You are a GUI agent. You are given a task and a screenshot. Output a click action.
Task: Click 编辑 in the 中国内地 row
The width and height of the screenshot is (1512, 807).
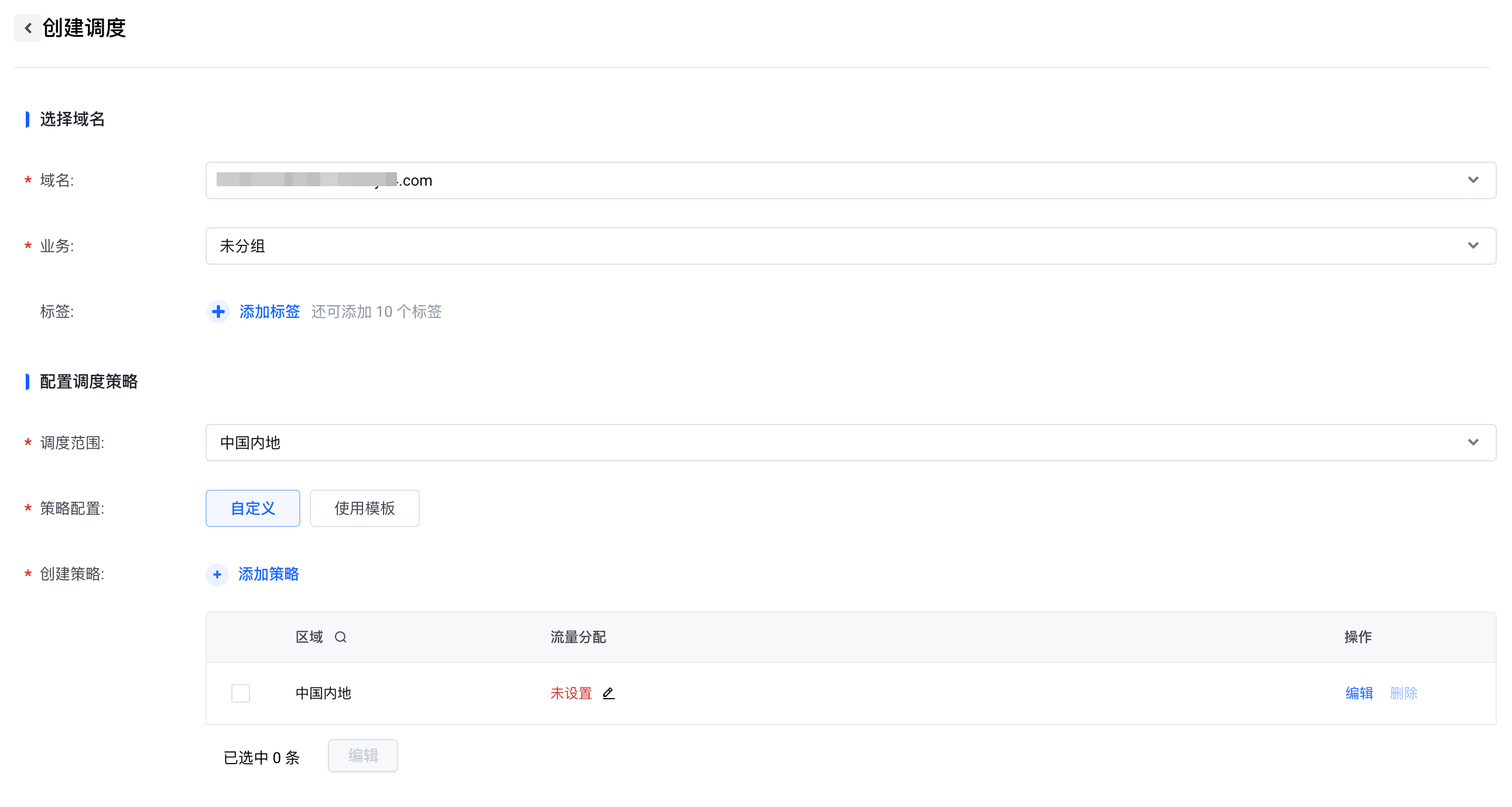(x=1359, y=693)
